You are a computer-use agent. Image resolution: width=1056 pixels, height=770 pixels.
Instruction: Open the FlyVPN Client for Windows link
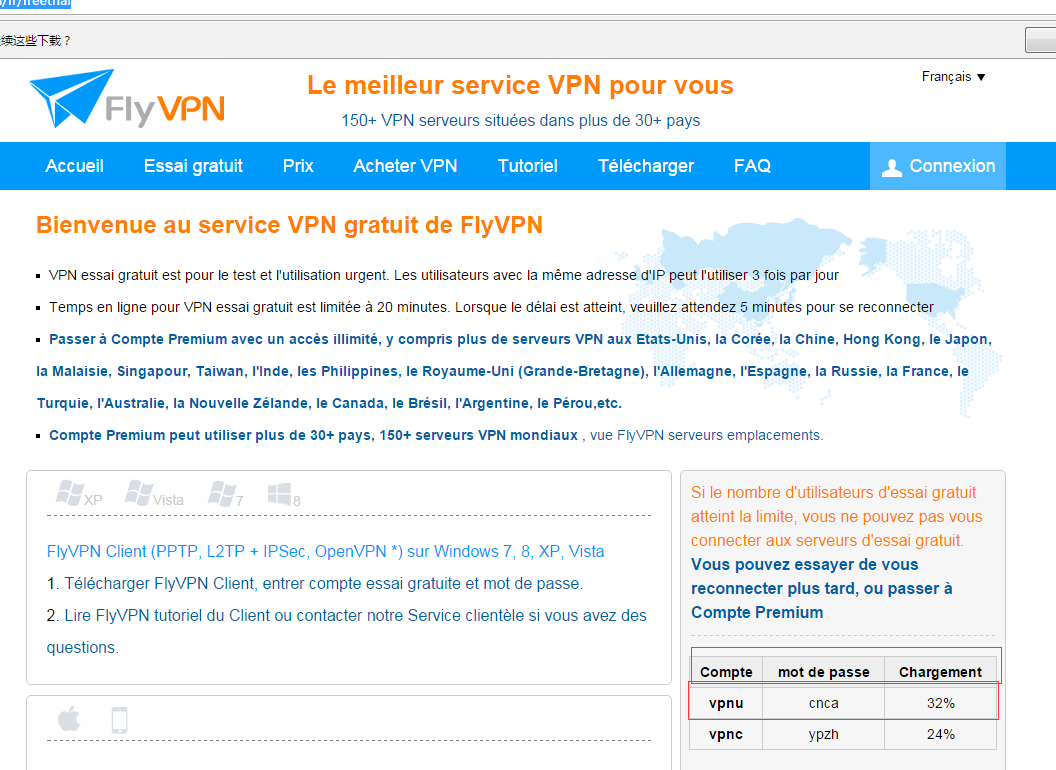point(325,551)
